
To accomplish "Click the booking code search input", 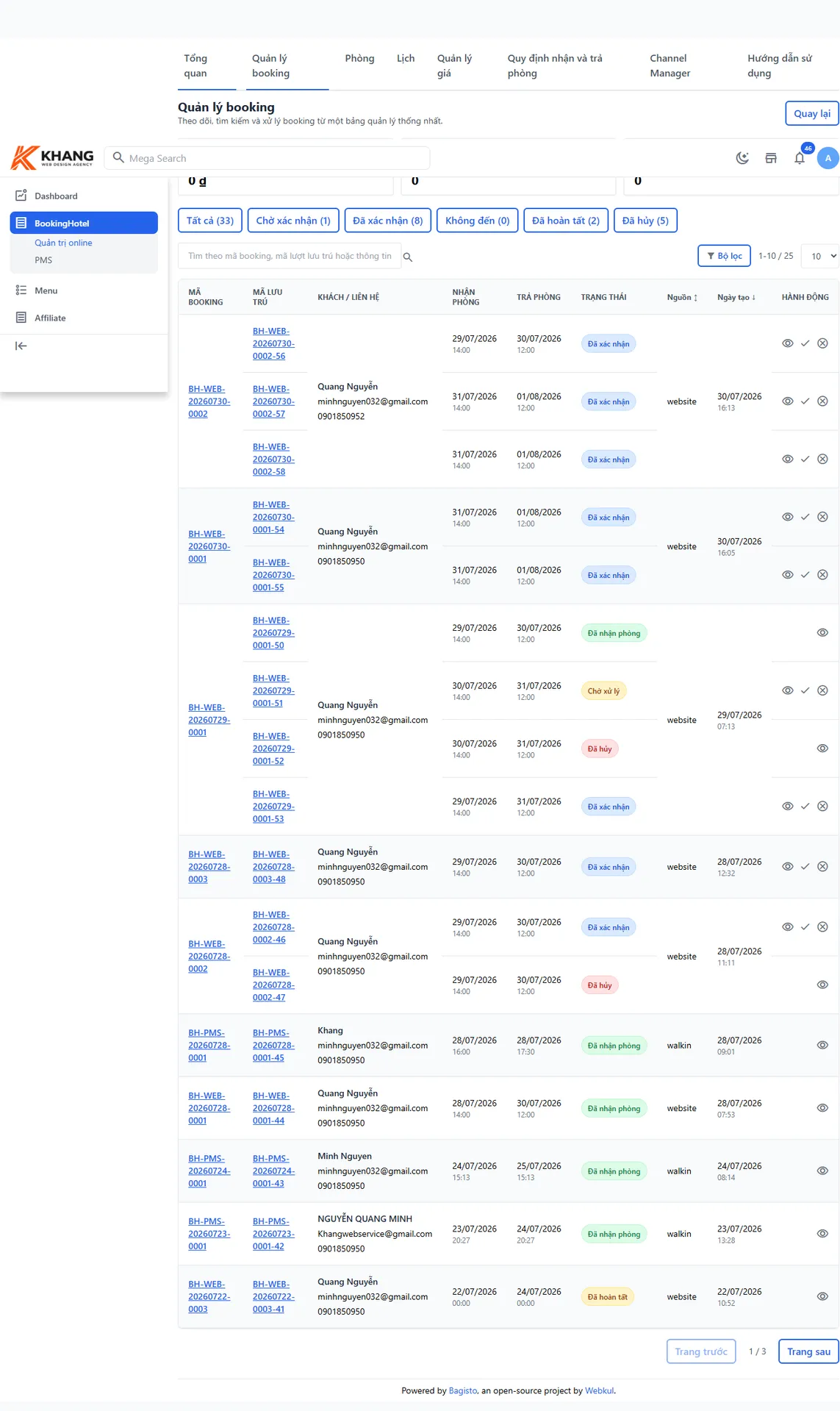I will 290,256.
